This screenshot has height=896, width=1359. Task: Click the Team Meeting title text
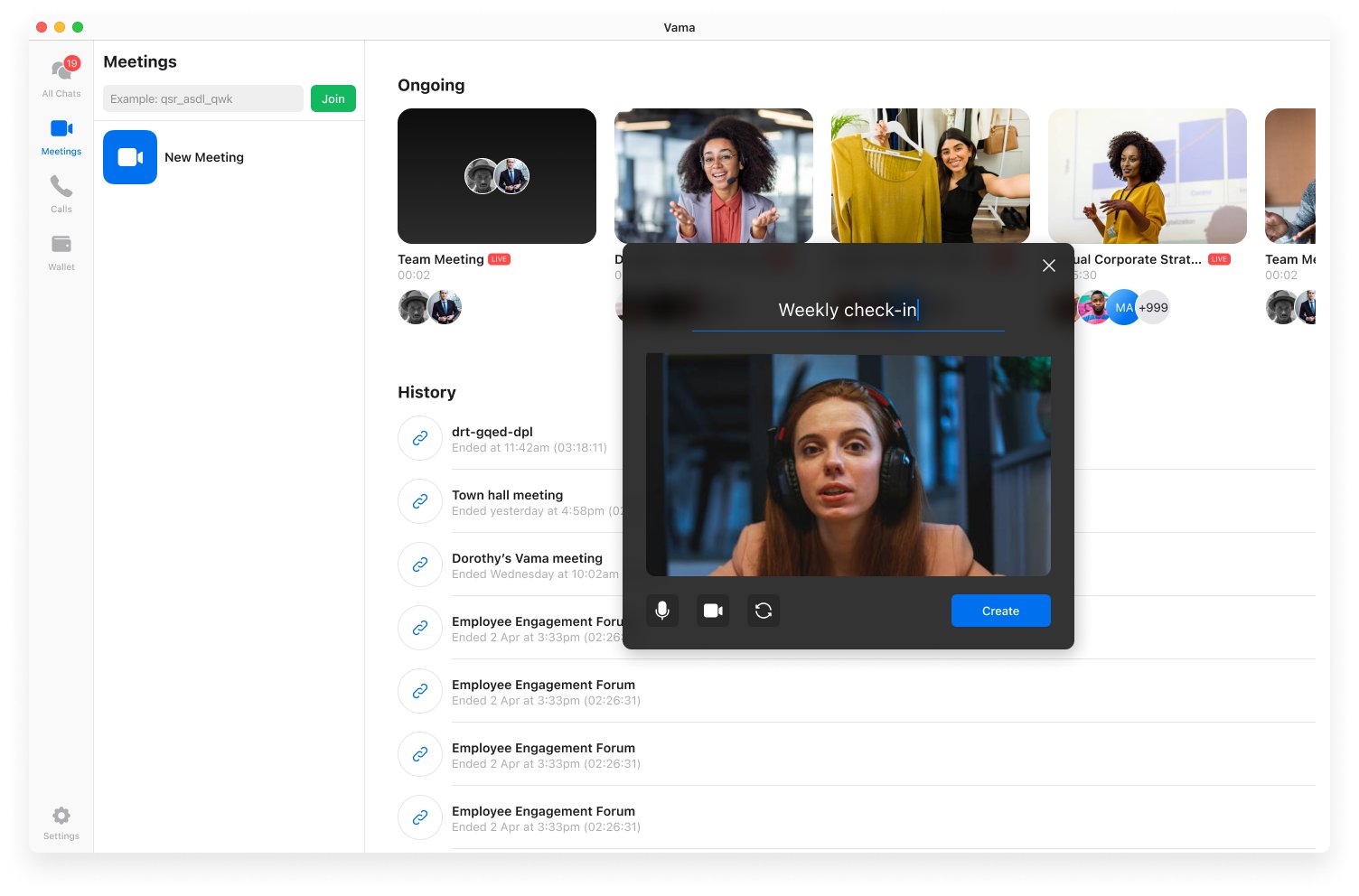[x=441, y=259]
